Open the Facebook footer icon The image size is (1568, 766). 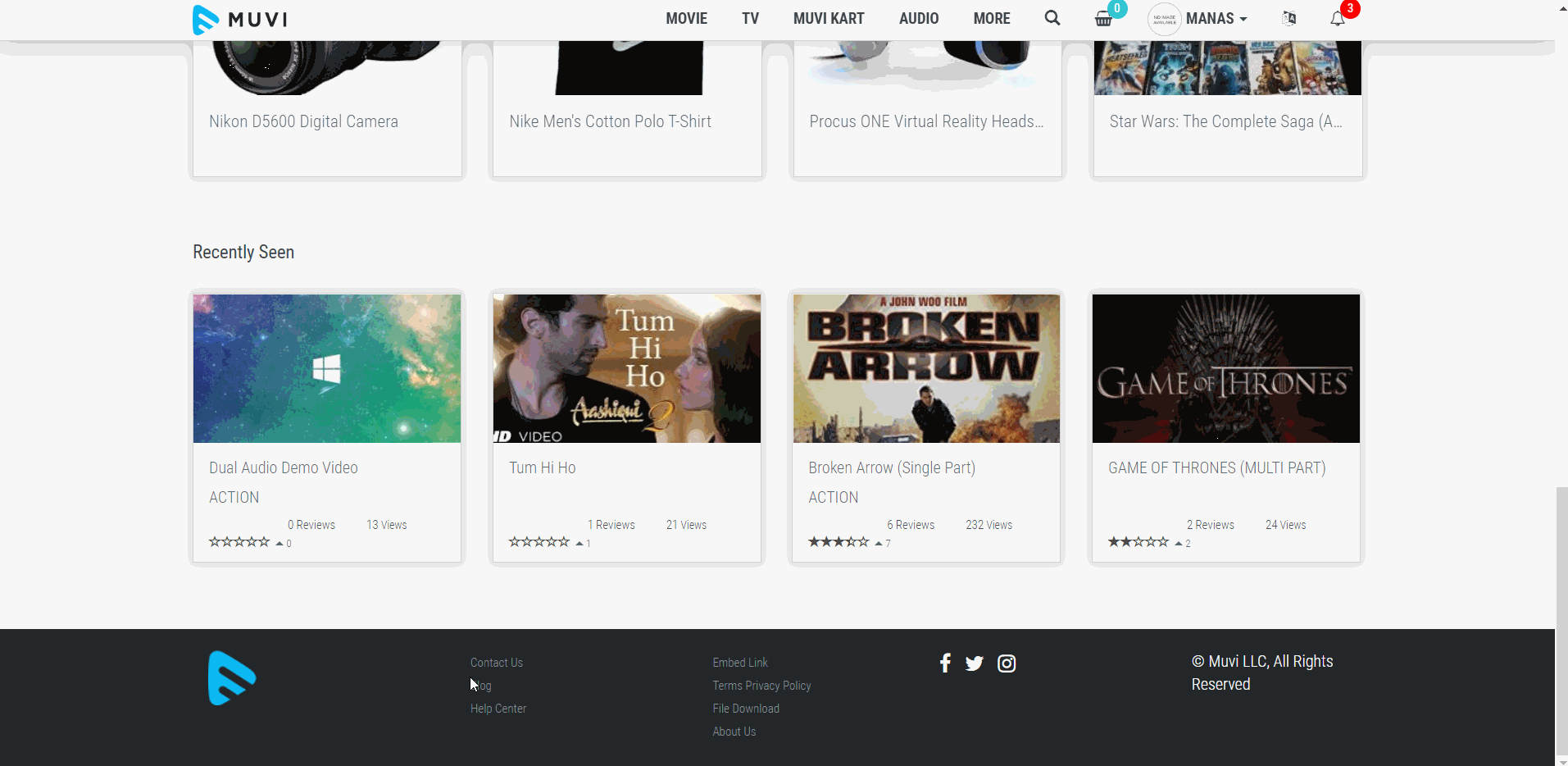[x=945, y=663]
